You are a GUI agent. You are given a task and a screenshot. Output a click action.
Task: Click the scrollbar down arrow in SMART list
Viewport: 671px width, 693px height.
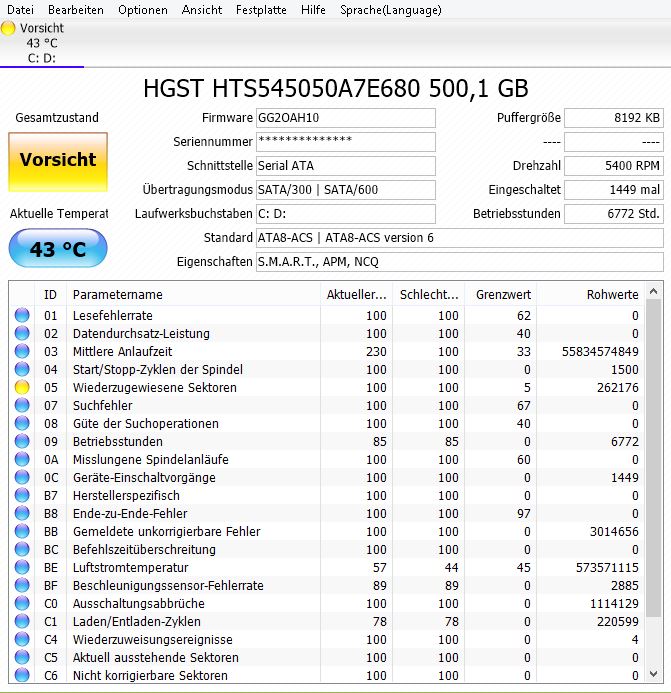(x=653, y=674)
